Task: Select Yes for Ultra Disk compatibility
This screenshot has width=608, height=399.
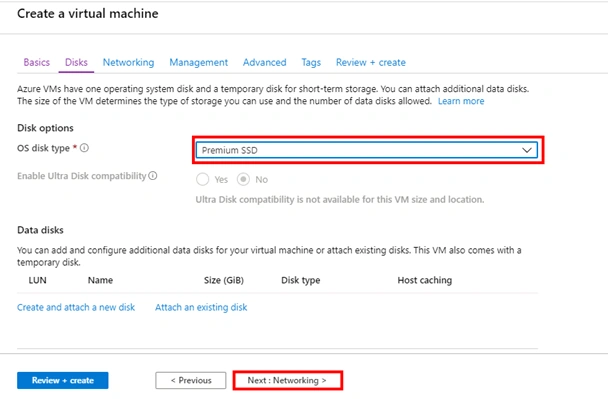Action: click(x=202, y=179)
